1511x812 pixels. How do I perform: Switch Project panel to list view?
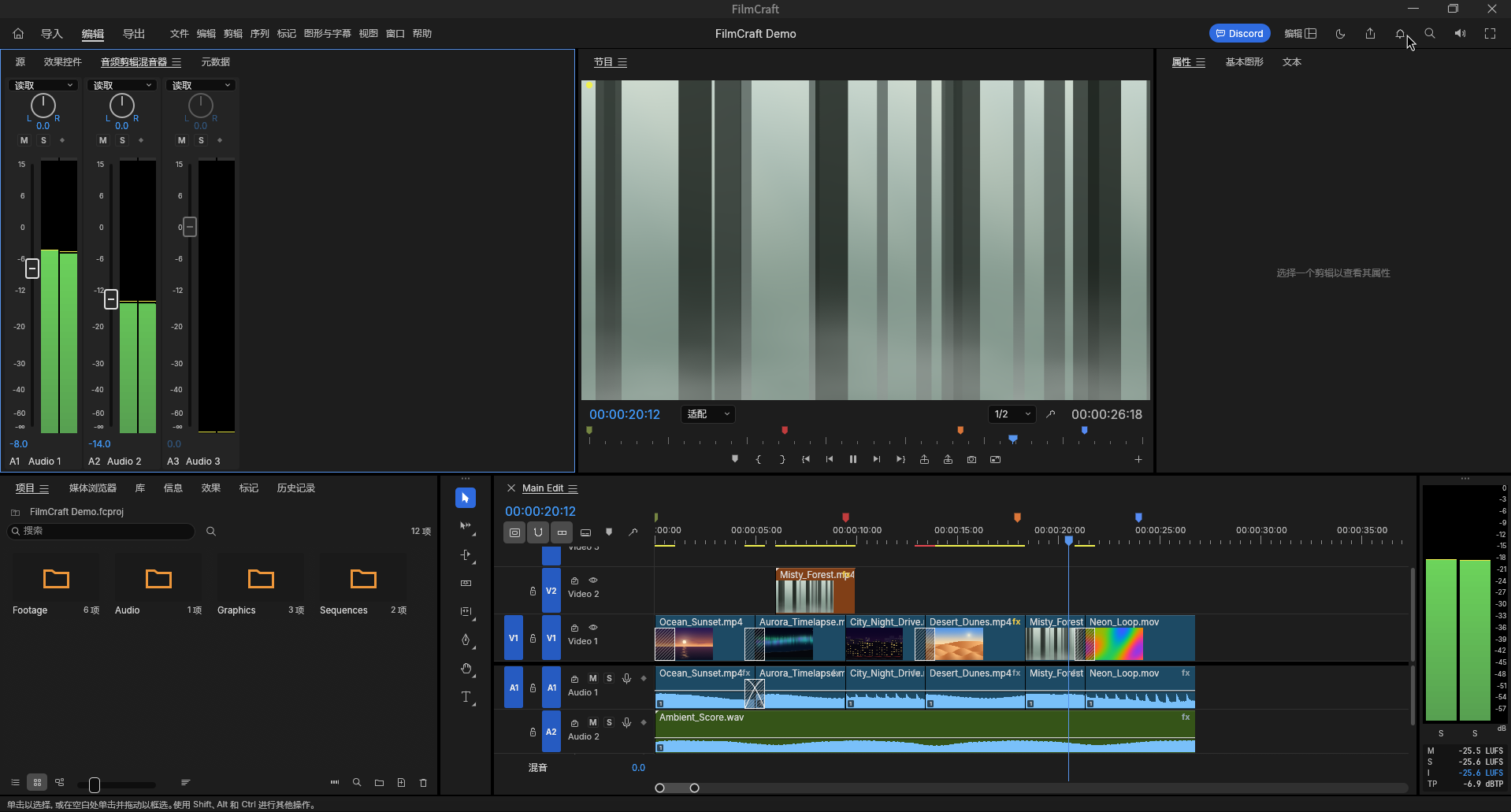click(x=15, y=783)
